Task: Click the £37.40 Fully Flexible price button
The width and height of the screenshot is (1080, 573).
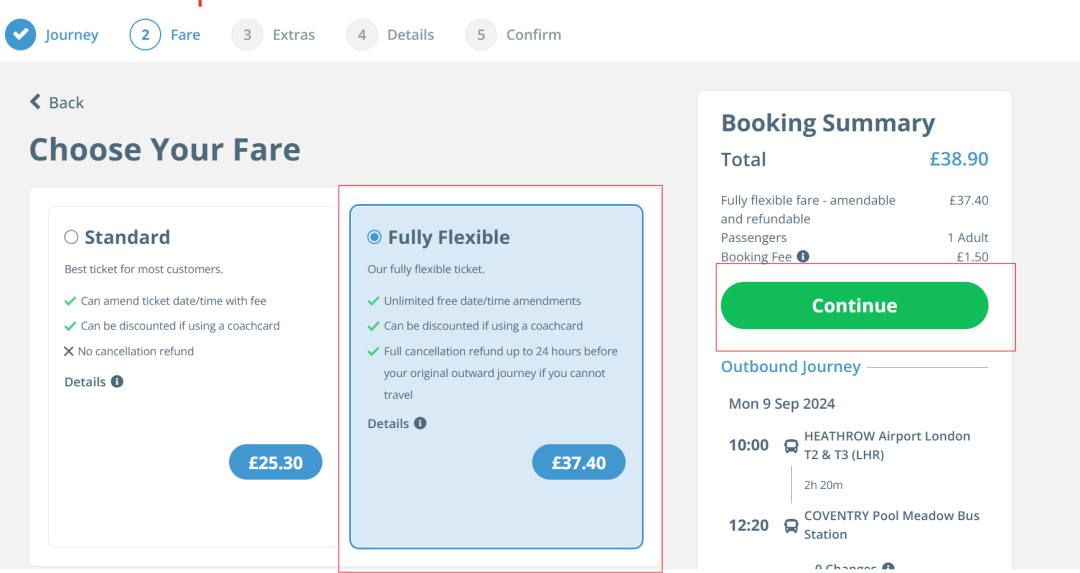Action: 578,462
